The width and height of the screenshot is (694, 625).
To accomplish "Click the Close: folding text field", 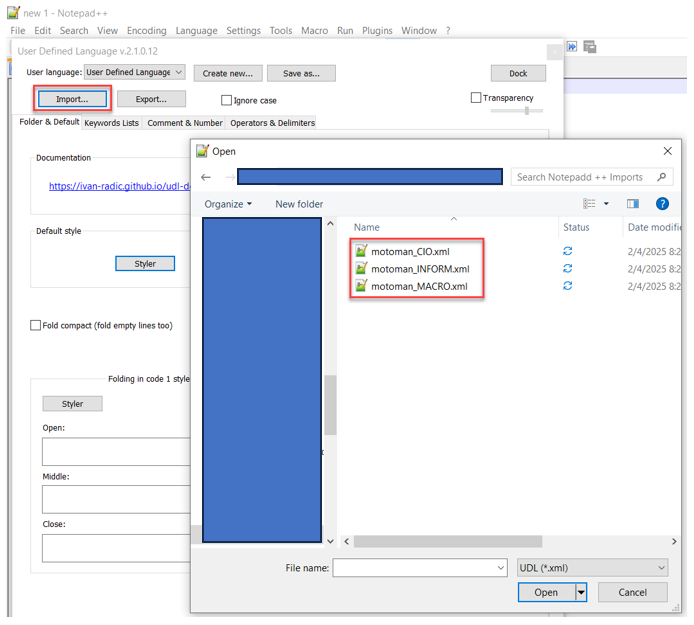I will coord(116,548).
